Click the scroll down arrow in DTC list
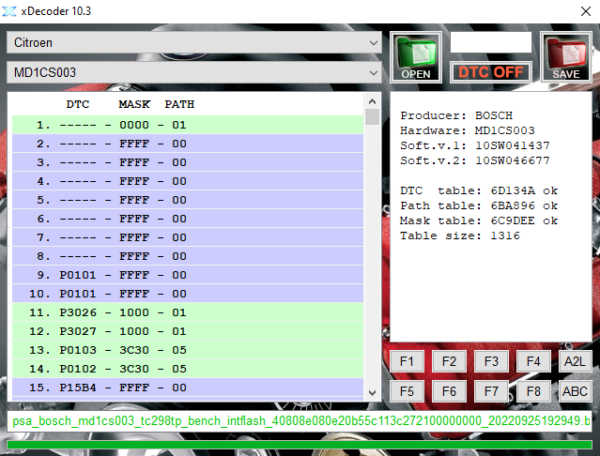The height and width of the screenshot is (456, 600). click(373, 392)
